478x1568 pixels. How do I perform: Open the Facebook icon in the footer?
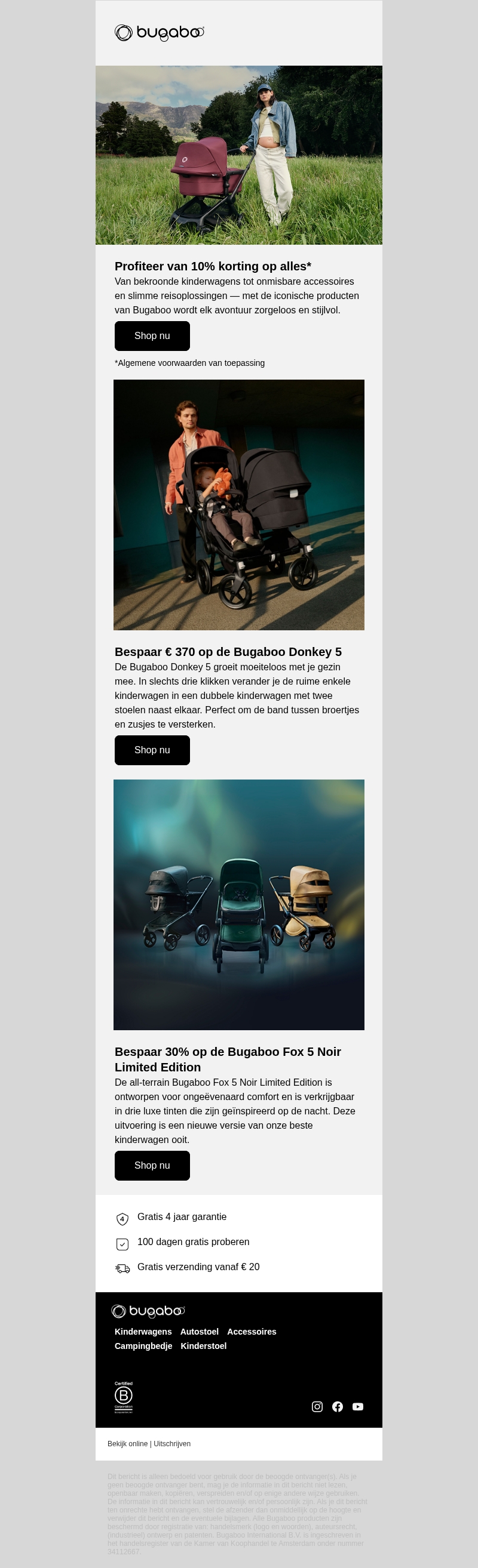(x=337, y=1406)
